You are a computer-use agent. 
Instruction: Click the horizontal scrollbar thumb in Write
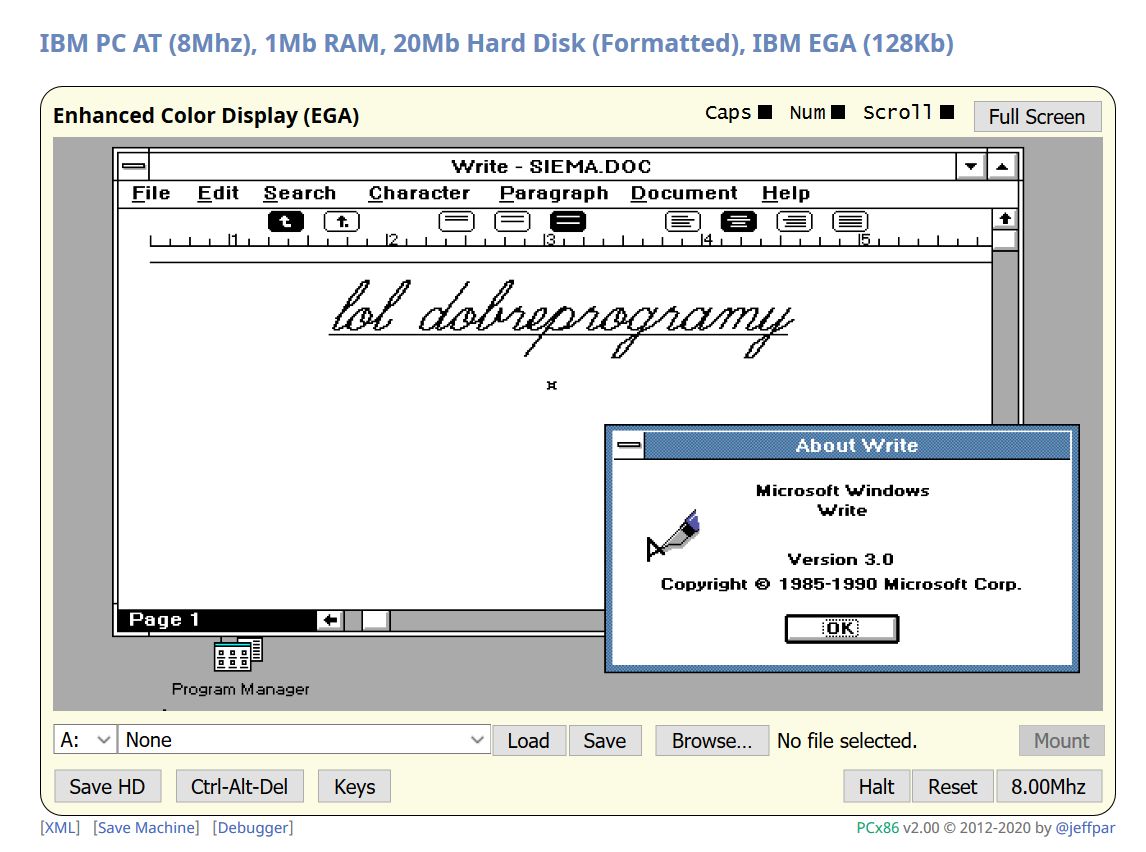point(376,620)
